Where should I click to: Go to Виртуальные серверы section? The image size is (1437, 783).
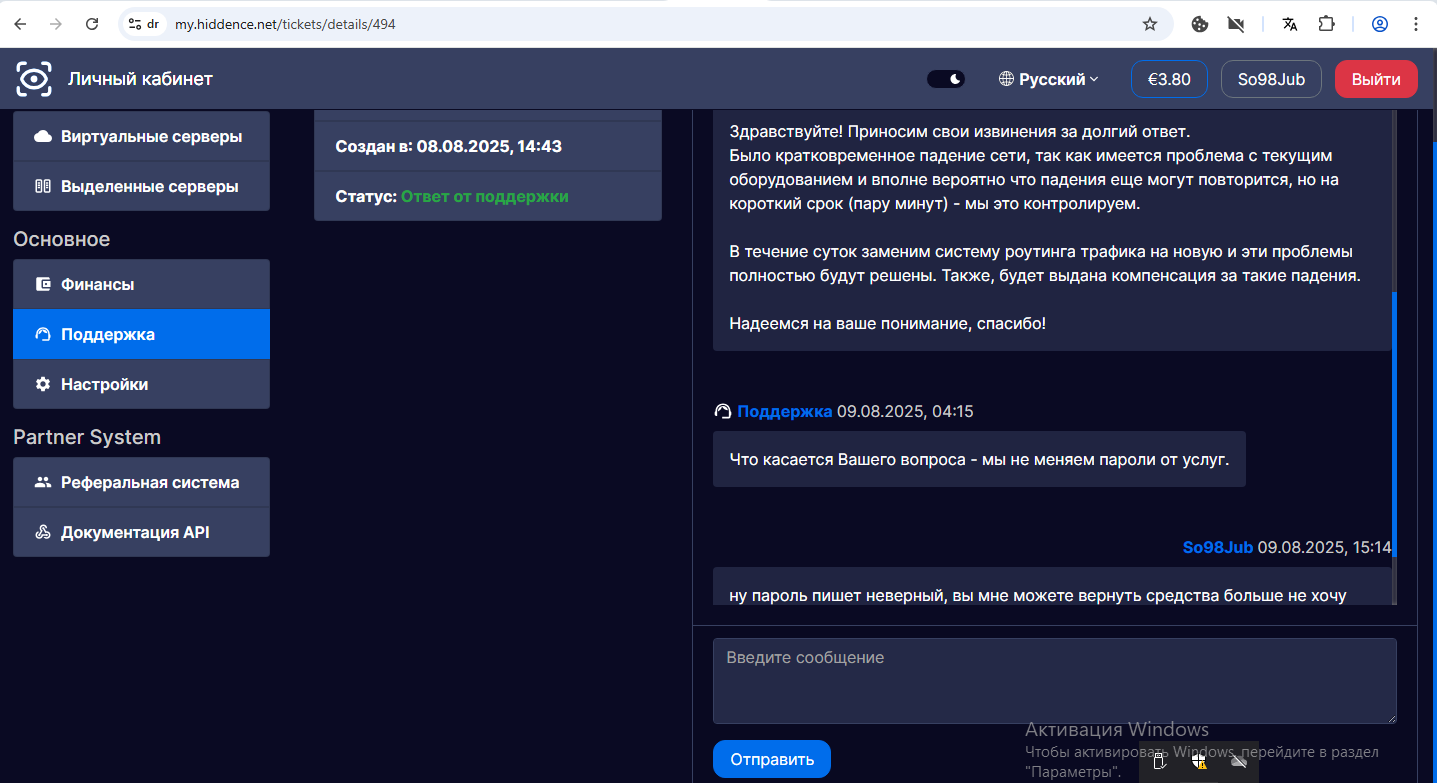click(141, 136)
